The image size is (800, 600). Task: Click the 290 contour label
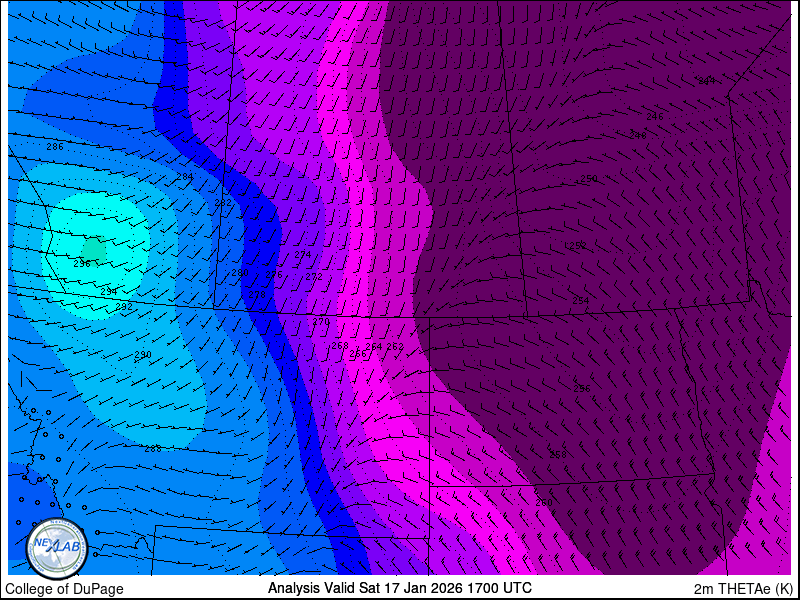pos(143,355)
